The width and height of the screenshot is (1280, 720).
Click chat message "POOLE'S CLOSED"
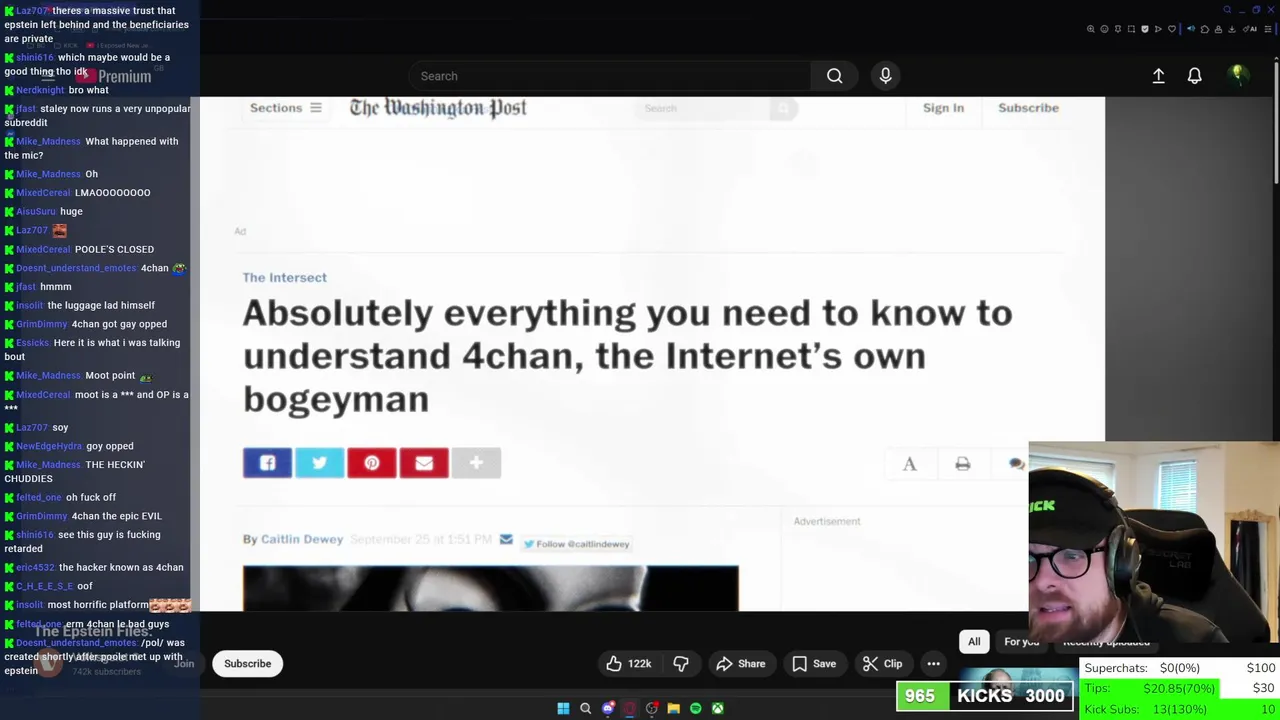tap(114, 249)
